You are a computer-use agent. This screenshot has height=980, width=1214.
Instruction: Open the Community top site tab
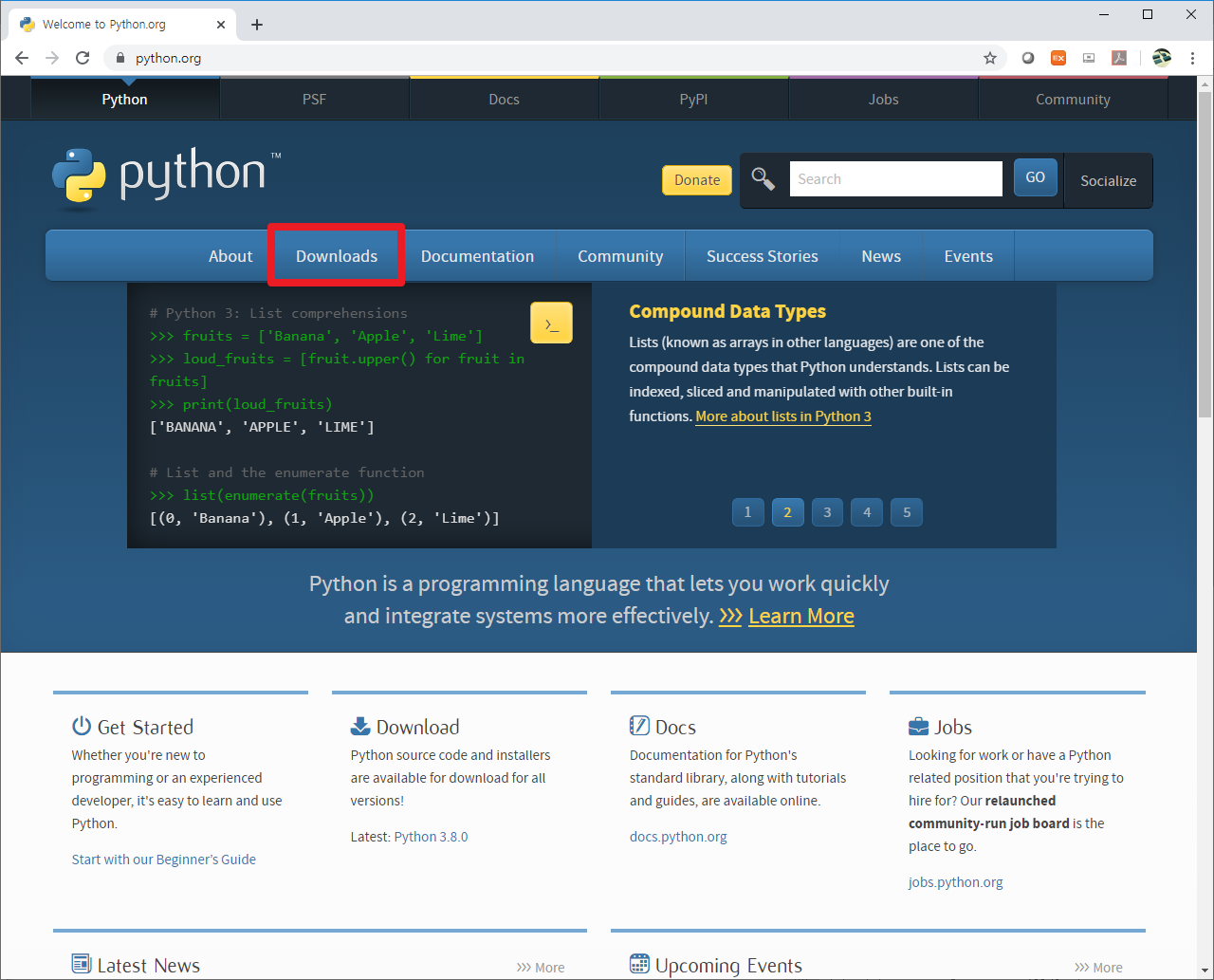tap(1074, 99)
